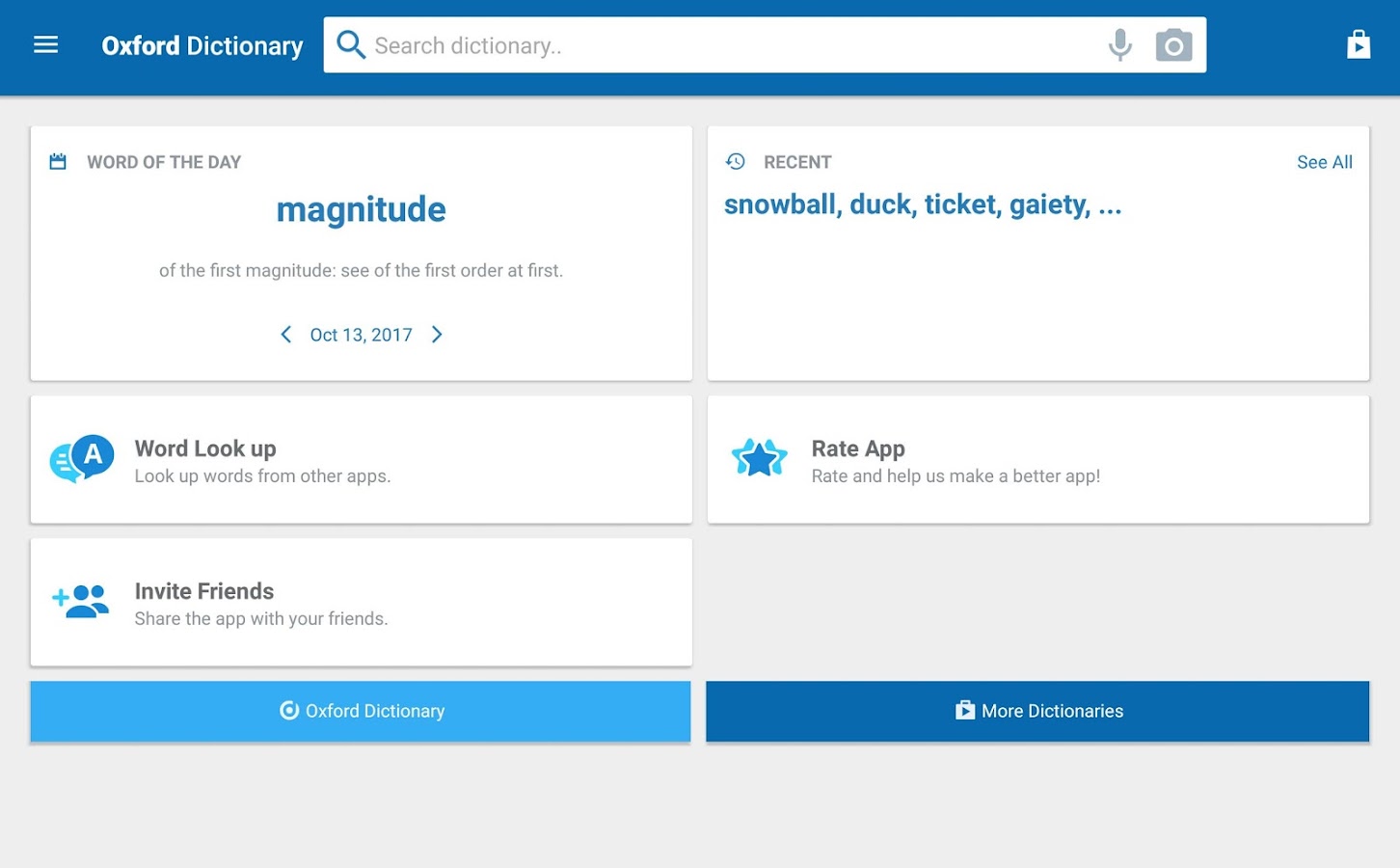
Task: Open the Invite Friends card
Action: coord(362,602)
